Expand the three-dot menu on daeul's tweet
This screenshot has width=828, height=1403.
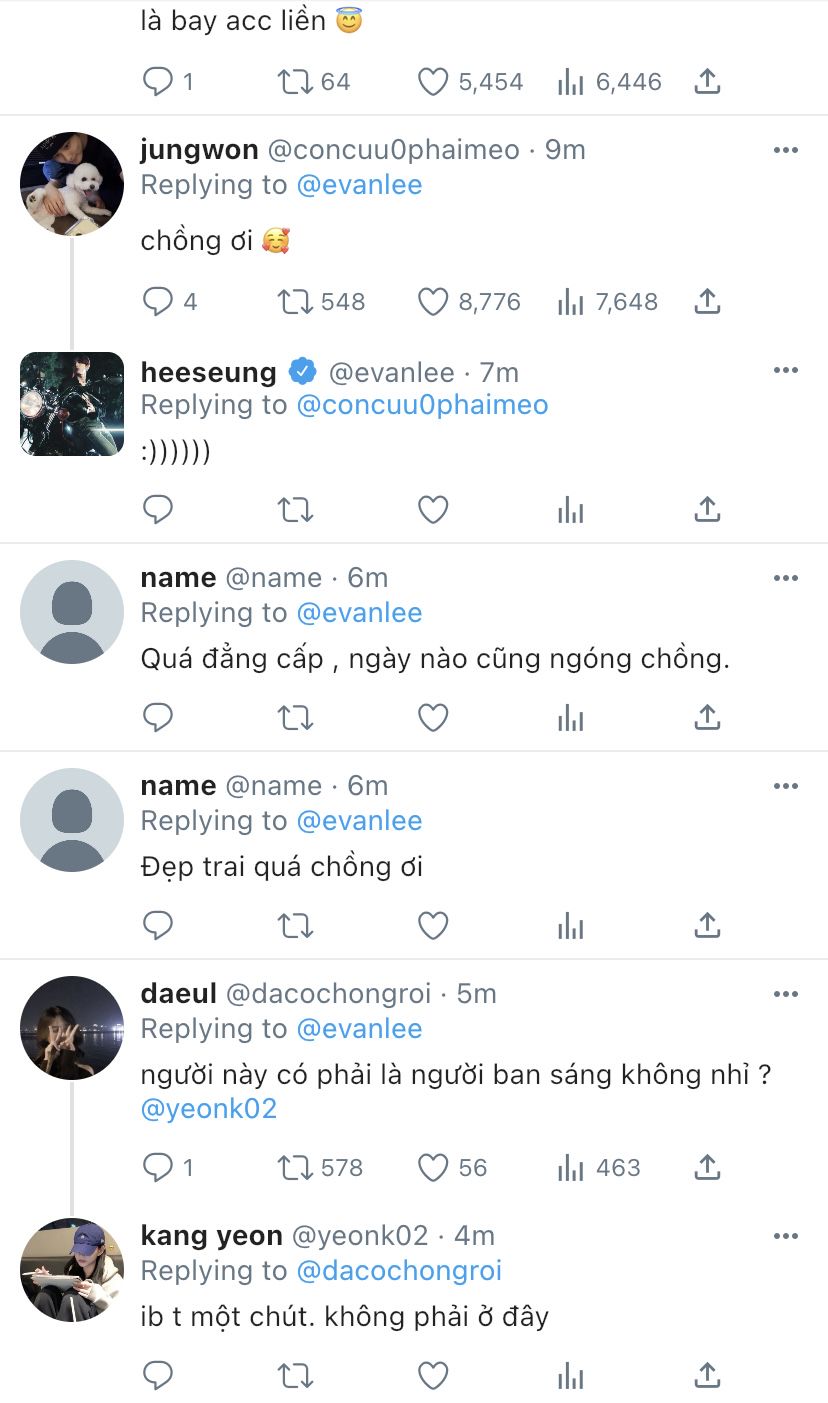coord(786,994)
